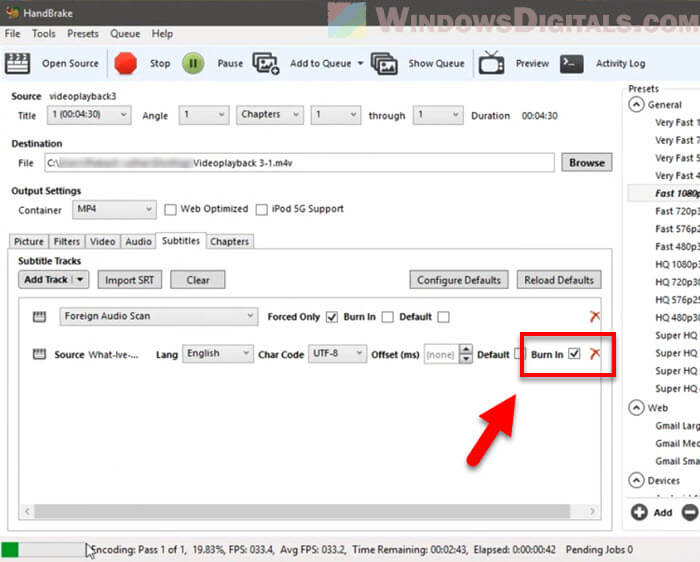The height and width of the screenshot is (562, 700).
Task: Check Default on the English SRT row
Action: pos(518,354)
